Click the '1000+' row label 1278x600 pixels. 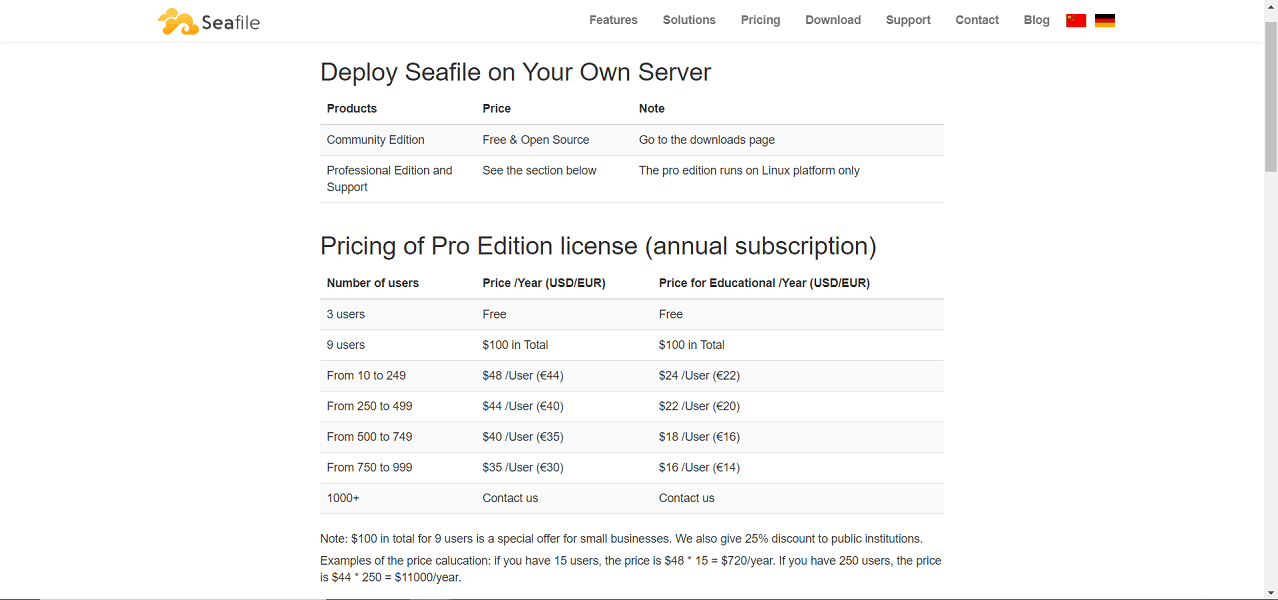click(343, 498)
